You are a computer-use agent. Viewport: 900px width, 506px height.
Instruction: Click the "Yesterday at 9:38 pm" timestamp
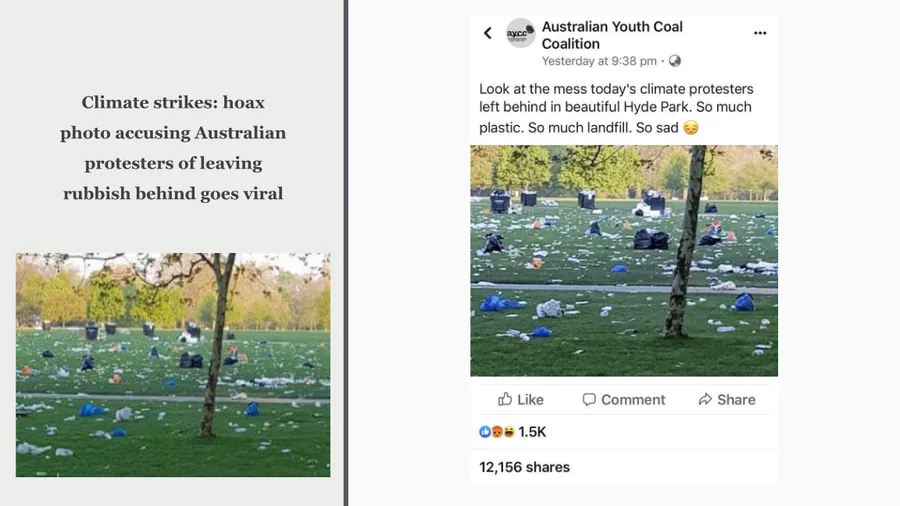coord(598,61)
